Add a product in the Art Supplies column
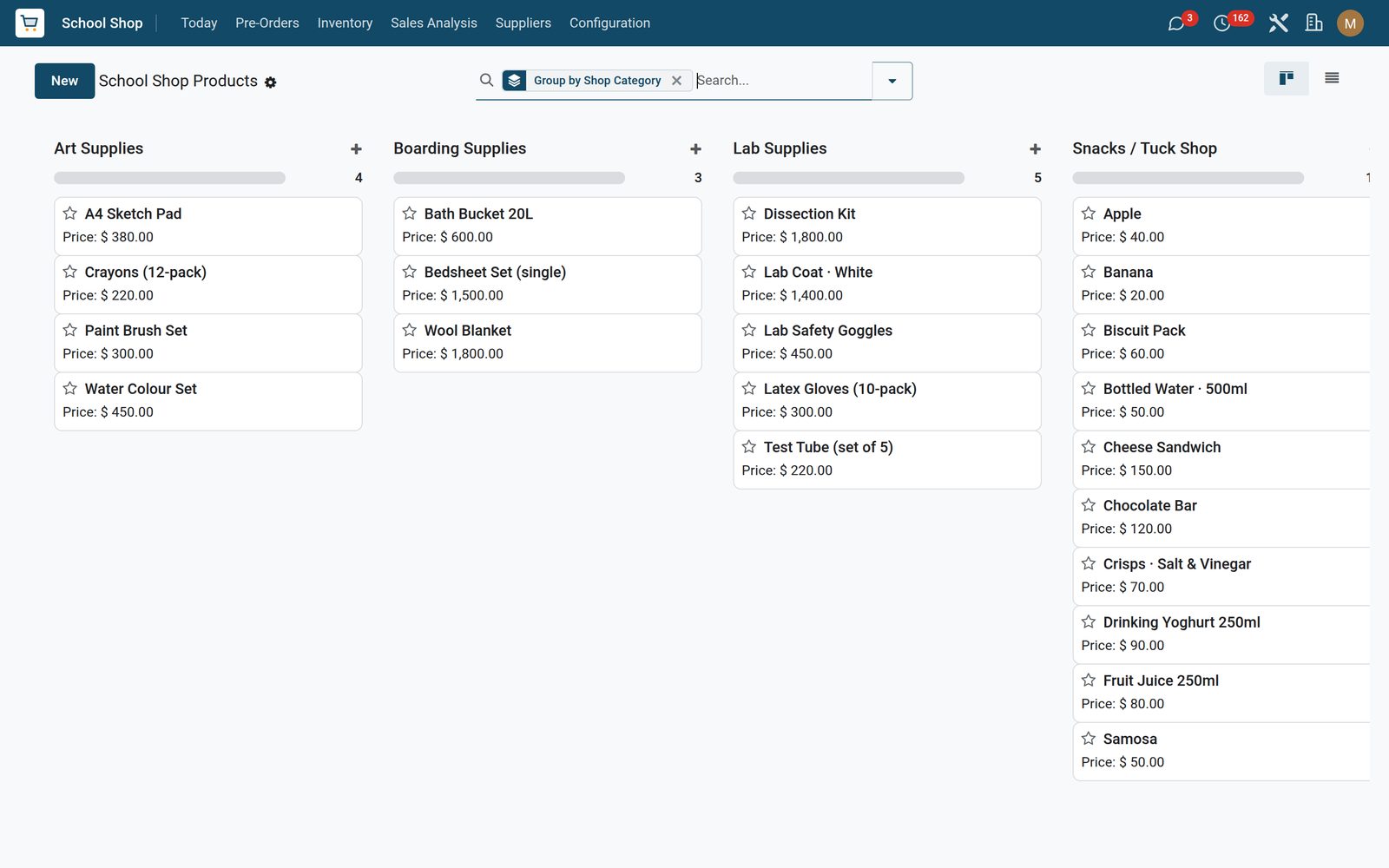 click(x=356, y=149)
